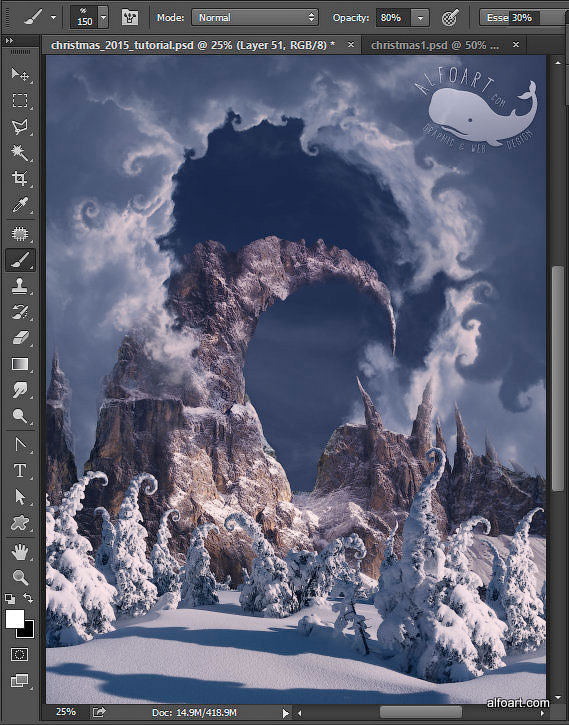The height and width of the screenshot is (725, 569).
Task: Select the Dodge tool
Action: (x=20, y=416)
